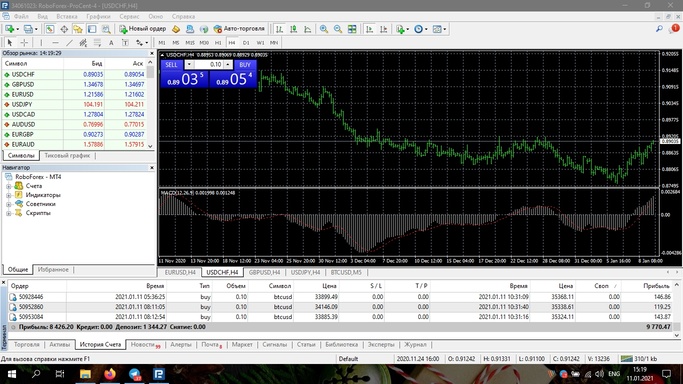Open the Profiles toolbar icon
The image size is (683, 384).
[29, 29]
